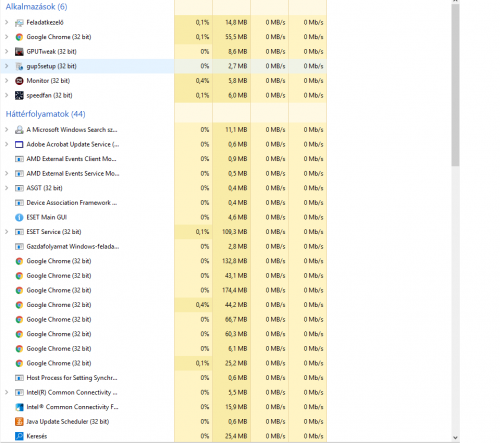Select the speedfan (32 bit) process name
This screenshot has height=443, width=500.
pyautogui.click(x=49, y=95)
